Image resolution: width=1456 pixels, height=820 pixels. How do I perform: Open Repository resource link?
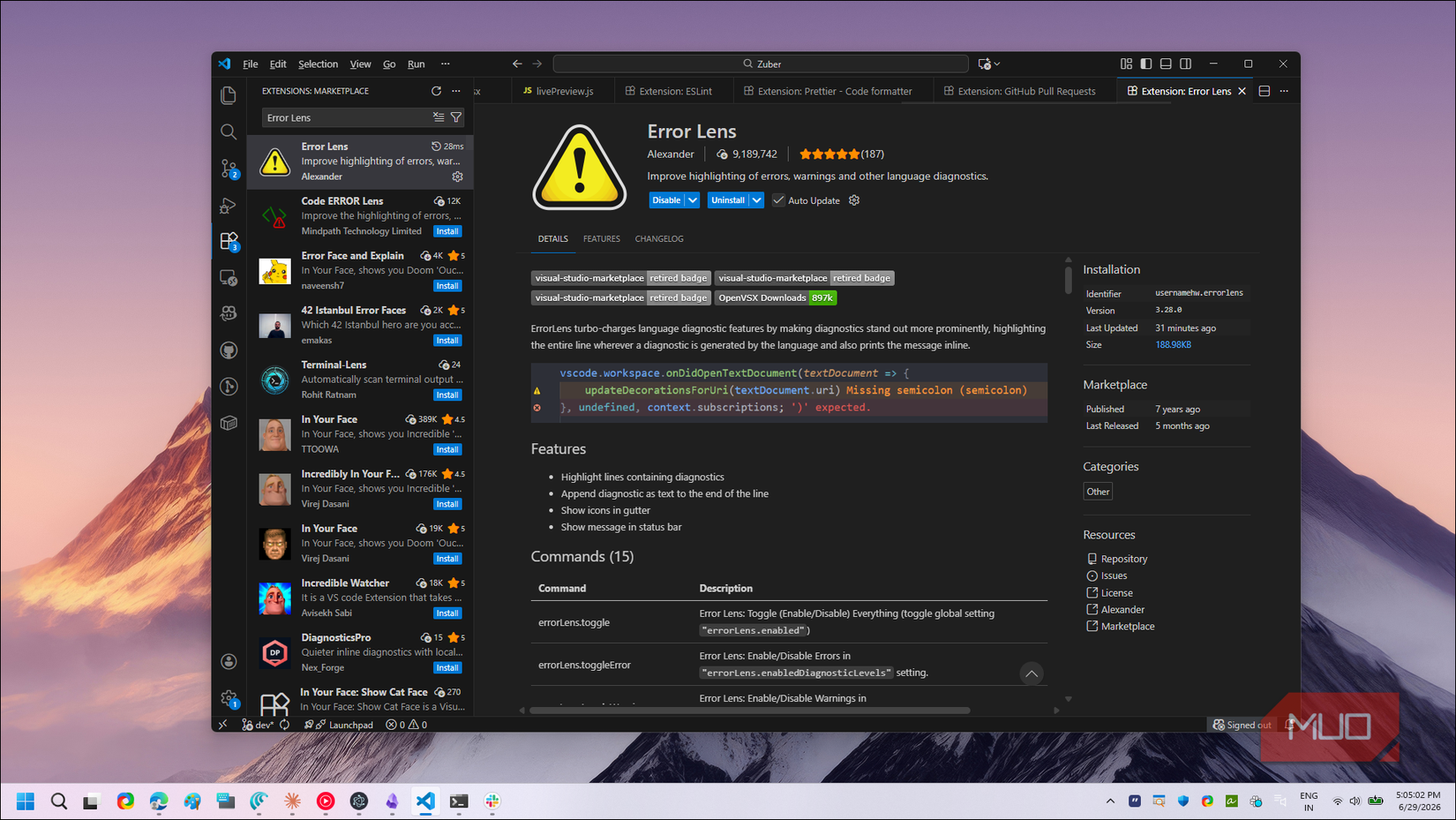[x=1123, y=559]
